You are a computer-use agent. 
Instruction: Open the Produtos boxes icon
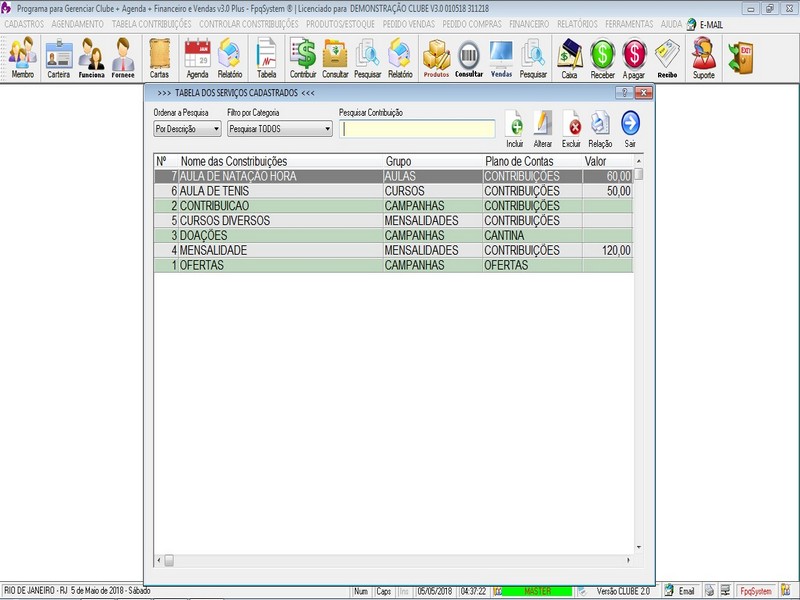436,58
